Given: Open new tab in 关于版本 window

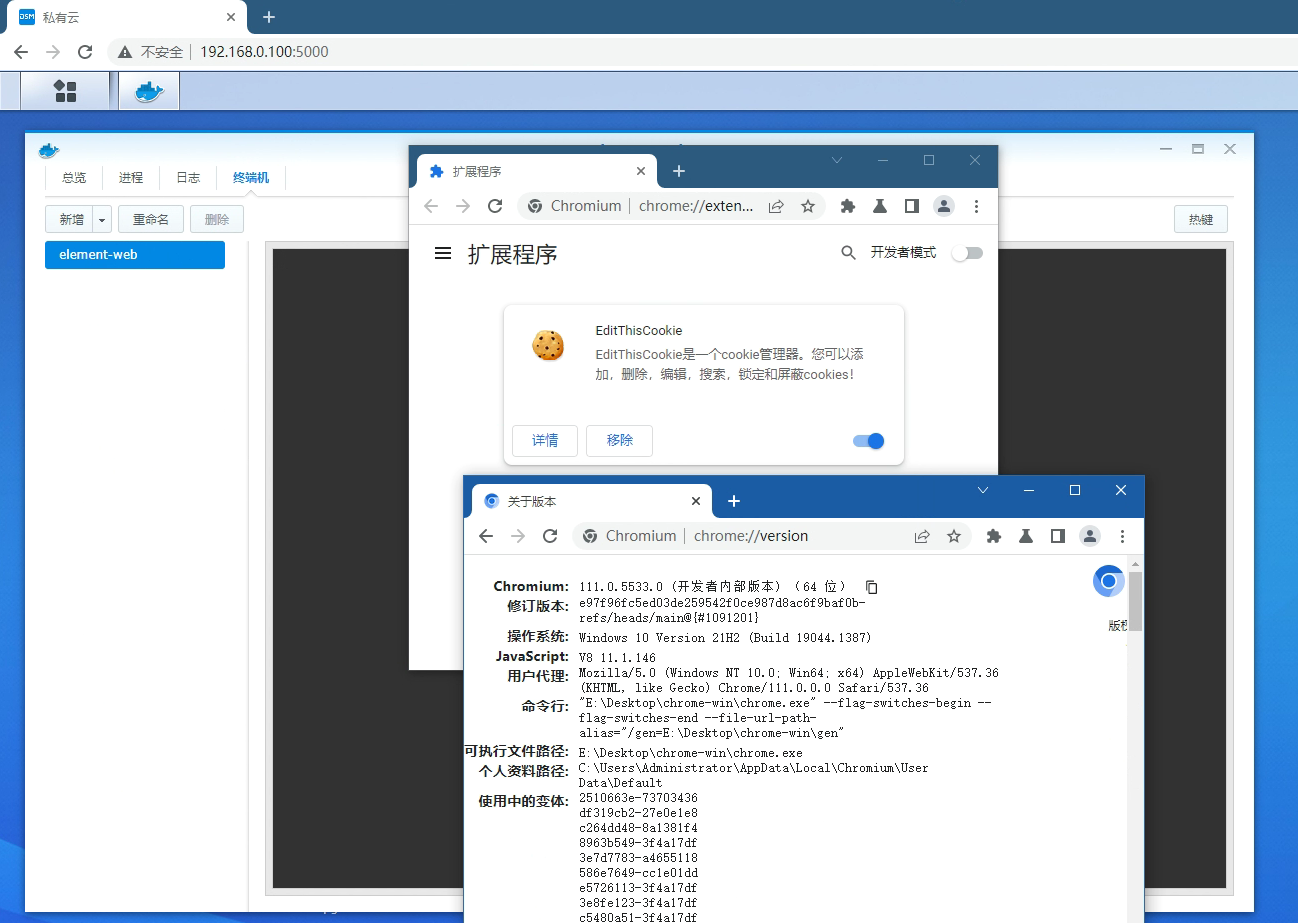Looking at the screenshot, I should click(x=734, y=501).
